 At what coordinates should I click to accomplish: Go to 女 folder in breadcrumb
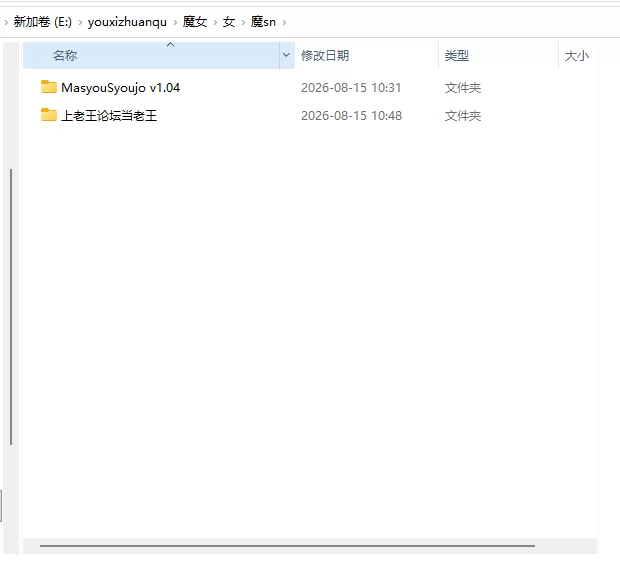[x=229, y=22]
